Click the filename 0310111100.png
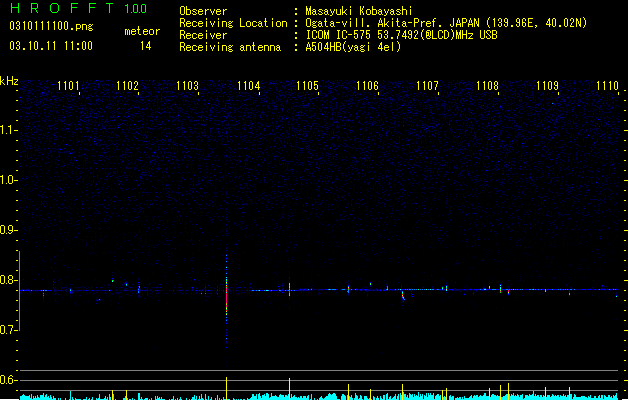The height and width of the screenshot is (400, 629). [x=51, y=26]
